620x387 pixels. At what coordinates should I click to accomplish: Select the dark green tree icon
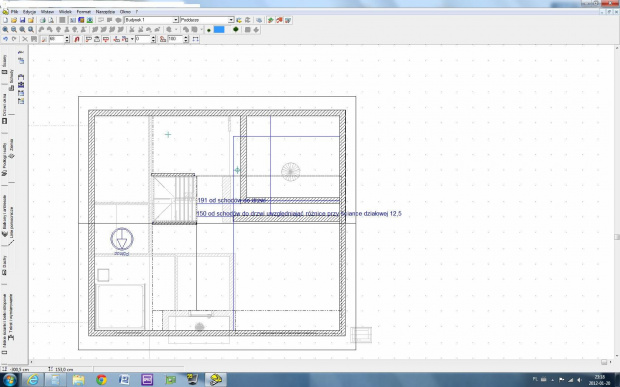pyautogui.click(x=236, y=30)
